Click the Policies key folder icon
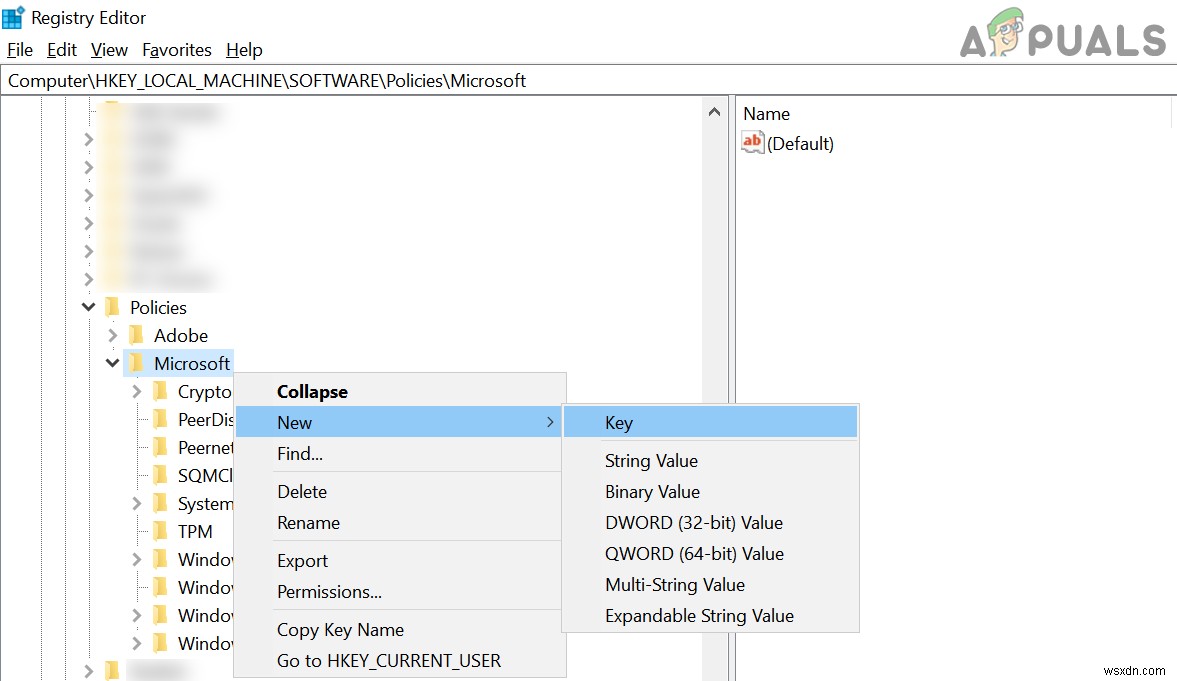This screenshot has height=681, width=1177. click(x=113, y=307)
